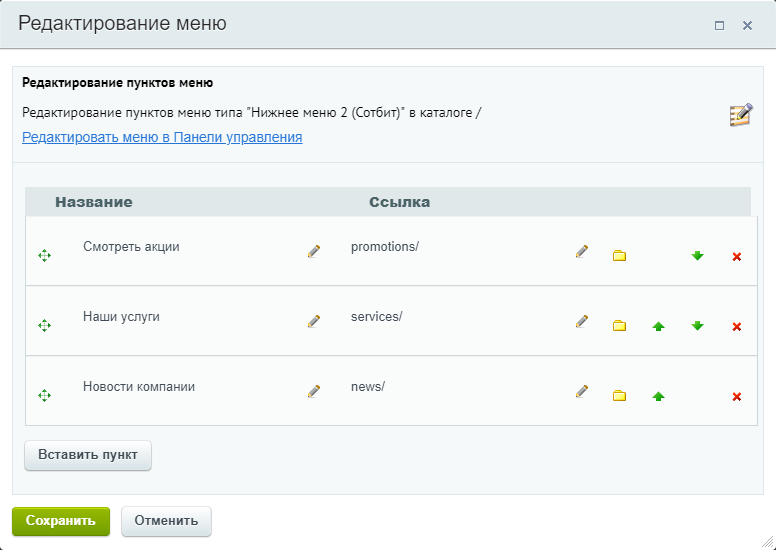Move Наши услуги item up
The image size is (776, 550).
pyautogui.click(x=658, y=326)
